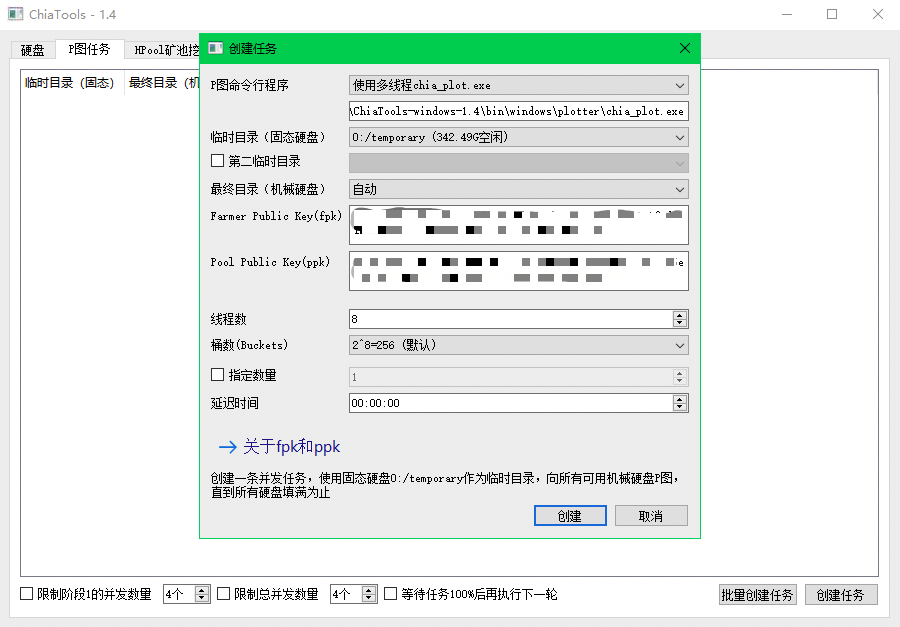Screen dimensions: 900x627
Task: Click the 临时目录 (固态) column header
Action: [70, 83]
